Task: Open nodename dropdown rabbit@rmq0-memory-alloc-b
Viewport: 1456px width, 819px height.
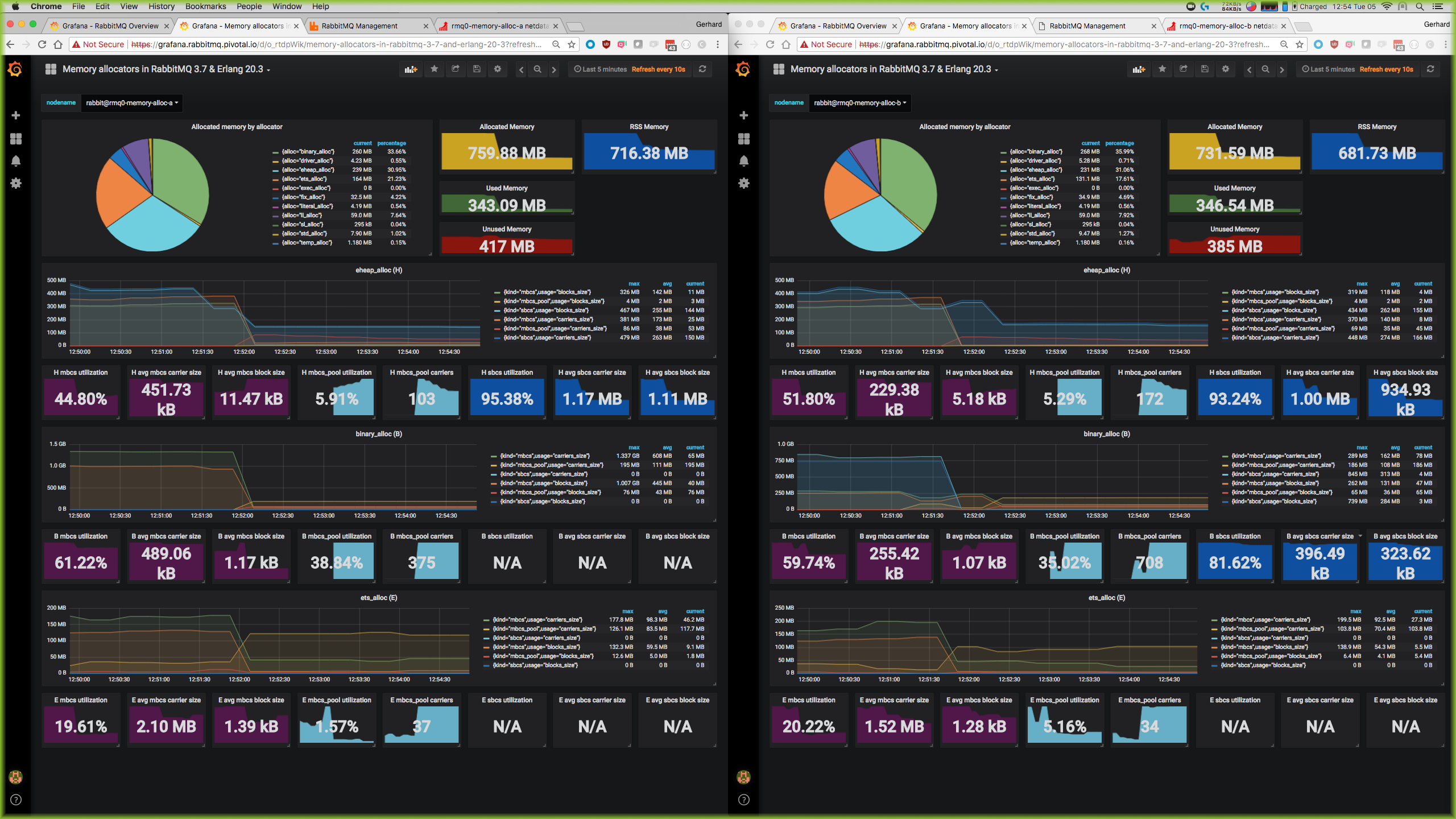Action: (860, 103)
